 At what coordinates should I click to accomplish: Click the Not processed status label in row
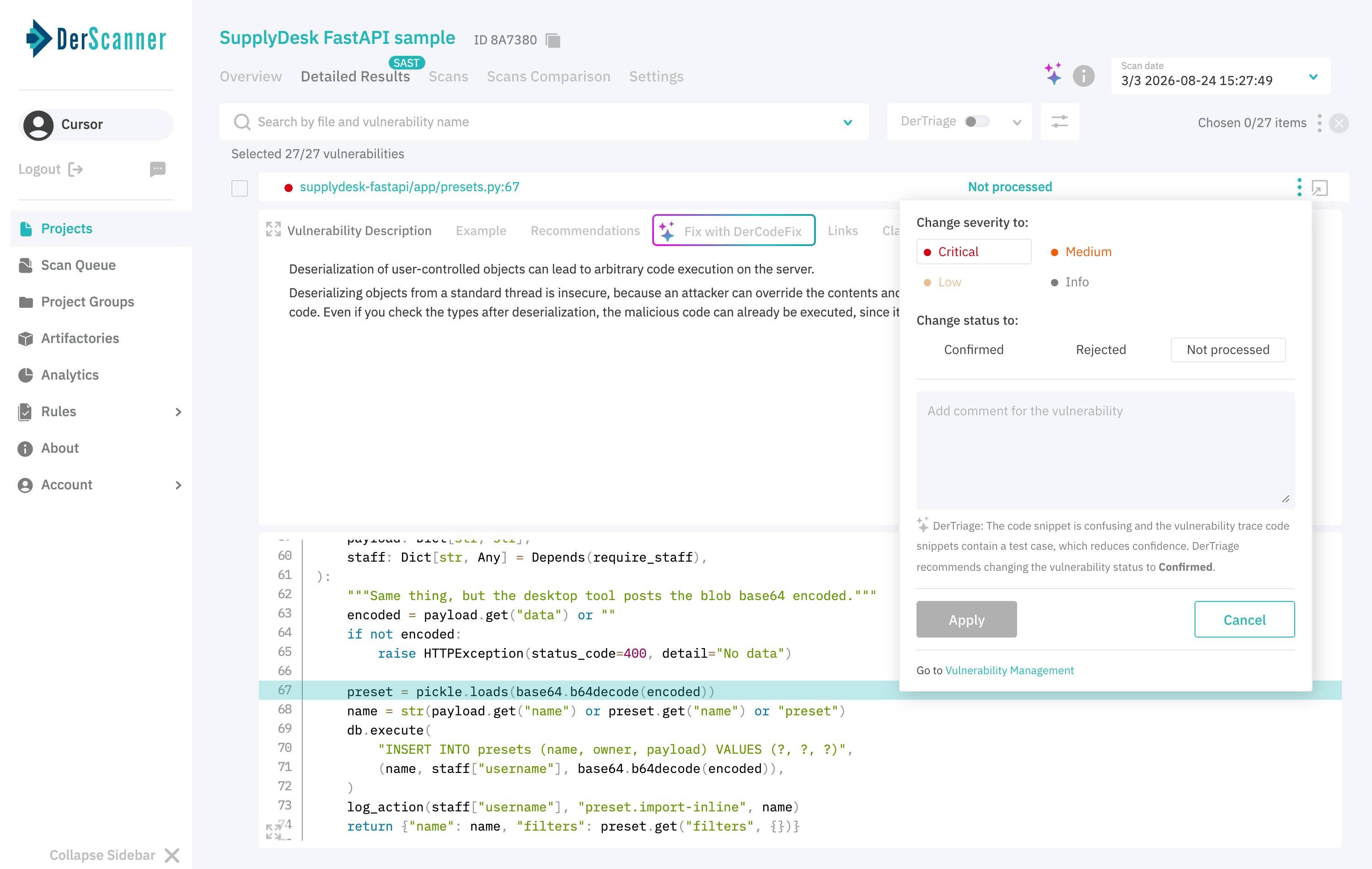pyautogui.click(x=1010, y=187)
